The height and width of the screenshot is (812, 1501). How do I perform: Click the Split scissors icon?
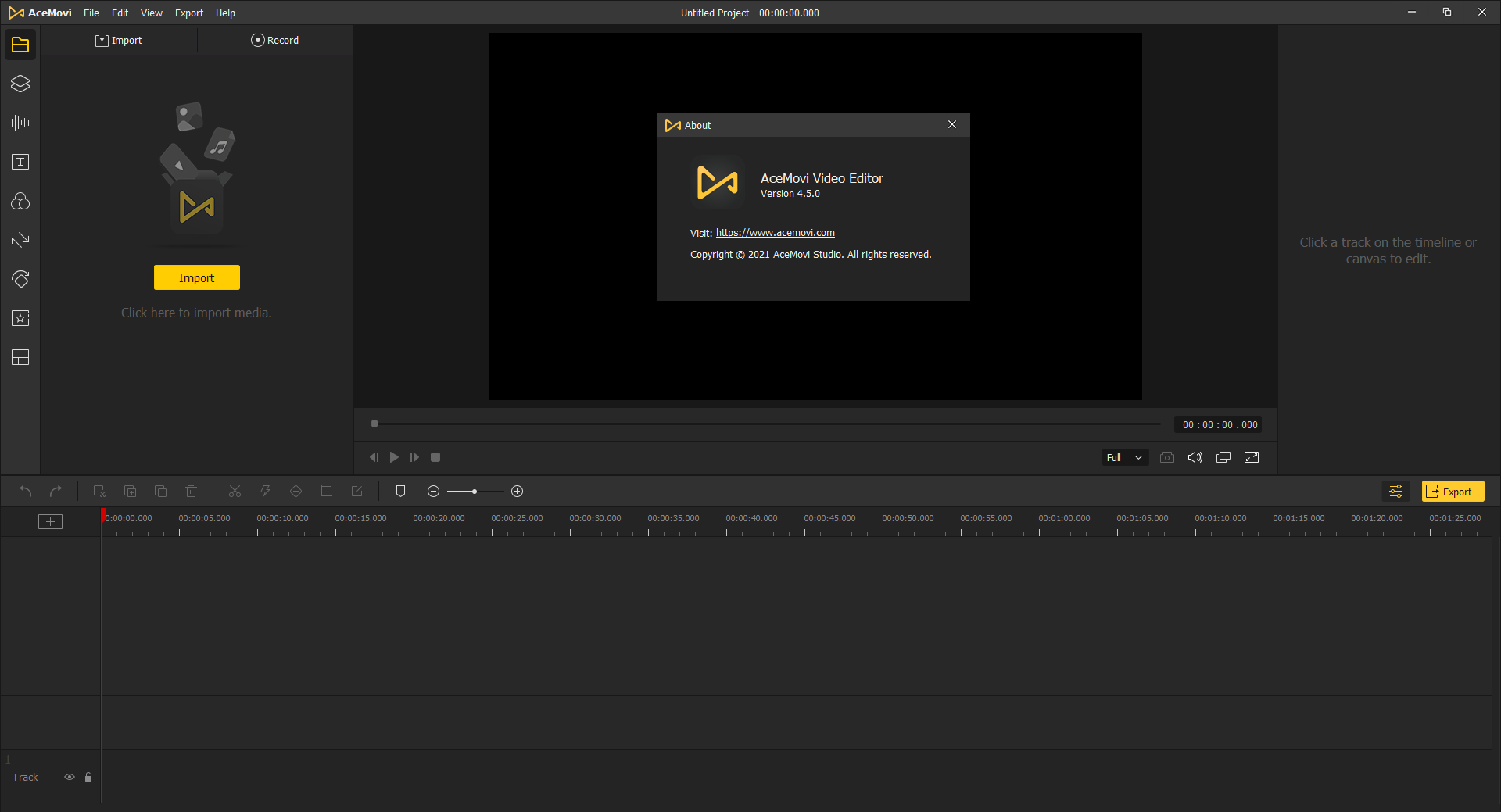[x=235, y=491]
